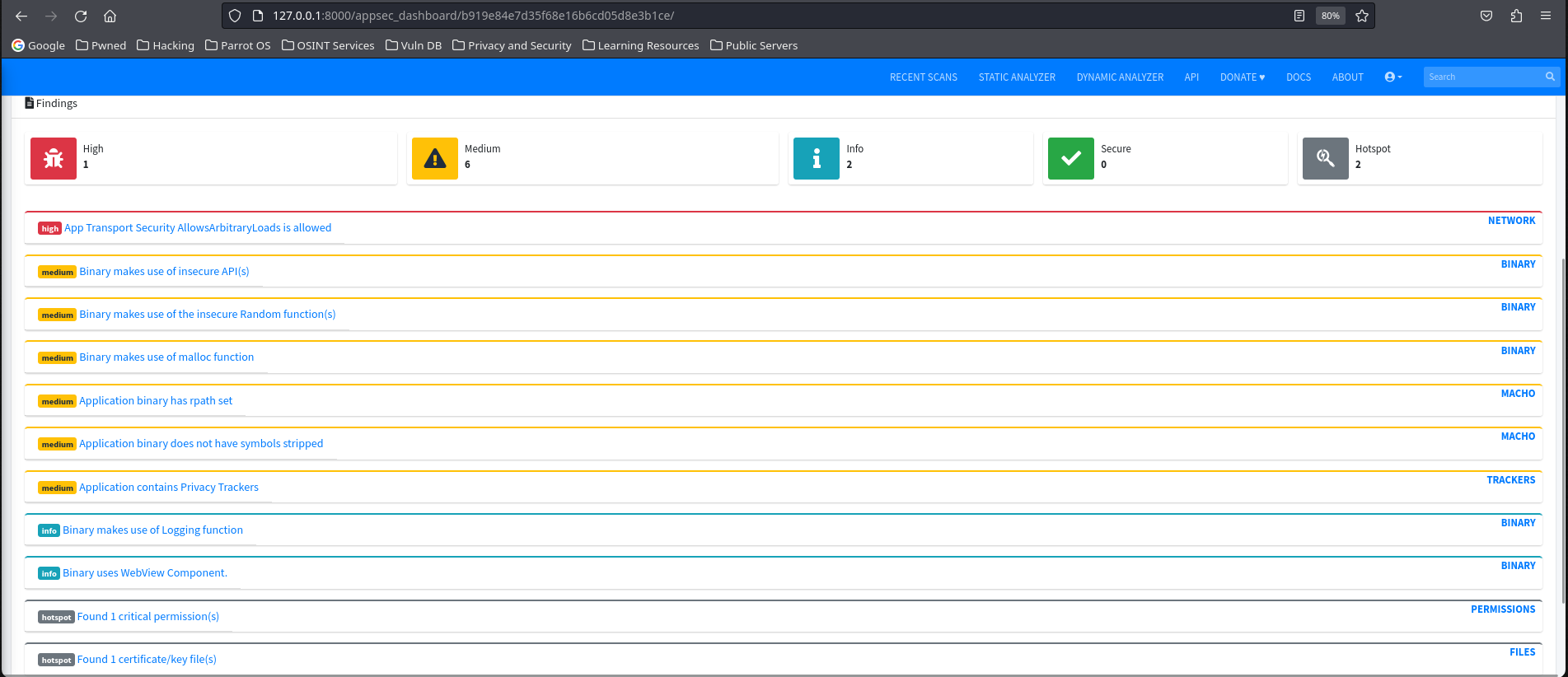Screen dimensions: 1568x677
Task: Expand Binary makes use of malloc function
Action: (166, 357)
